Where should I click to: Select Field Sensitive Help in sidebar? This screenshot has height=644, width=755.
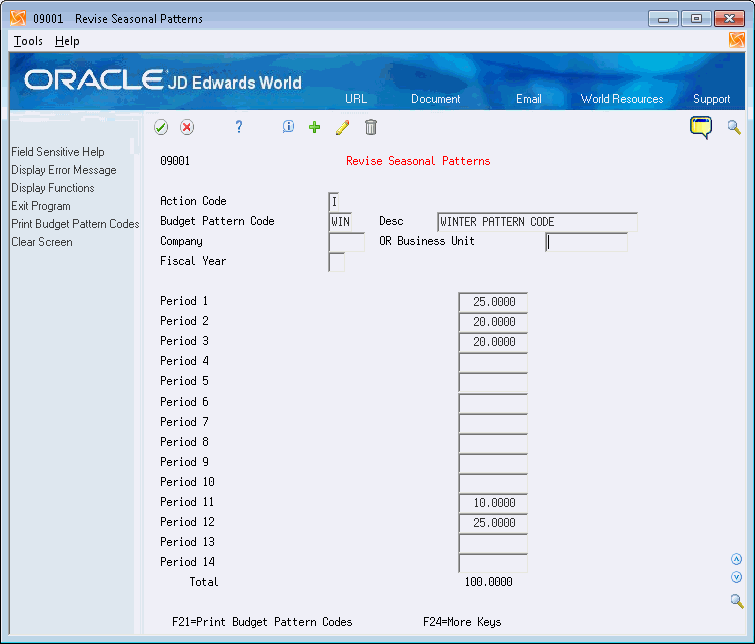pyautogui.click(x=58, y=152)
